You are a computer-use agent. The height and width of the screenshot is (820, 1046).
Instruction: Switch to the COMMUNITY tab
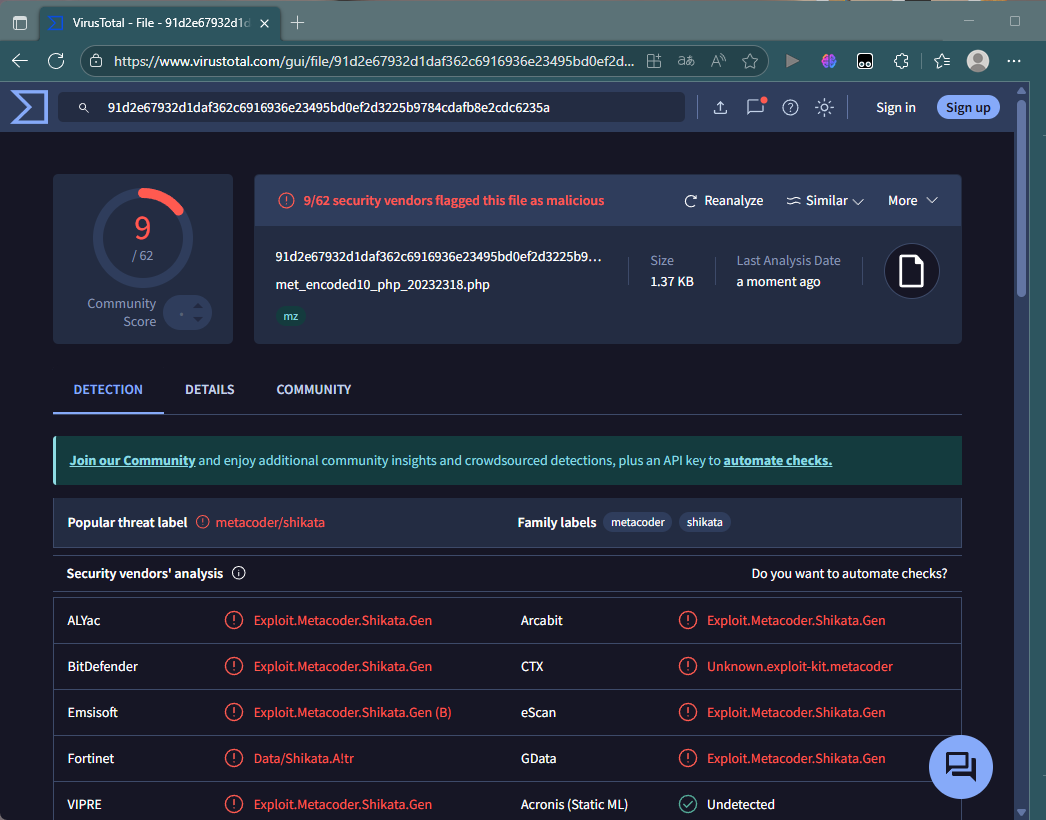(x=314, y=390)
